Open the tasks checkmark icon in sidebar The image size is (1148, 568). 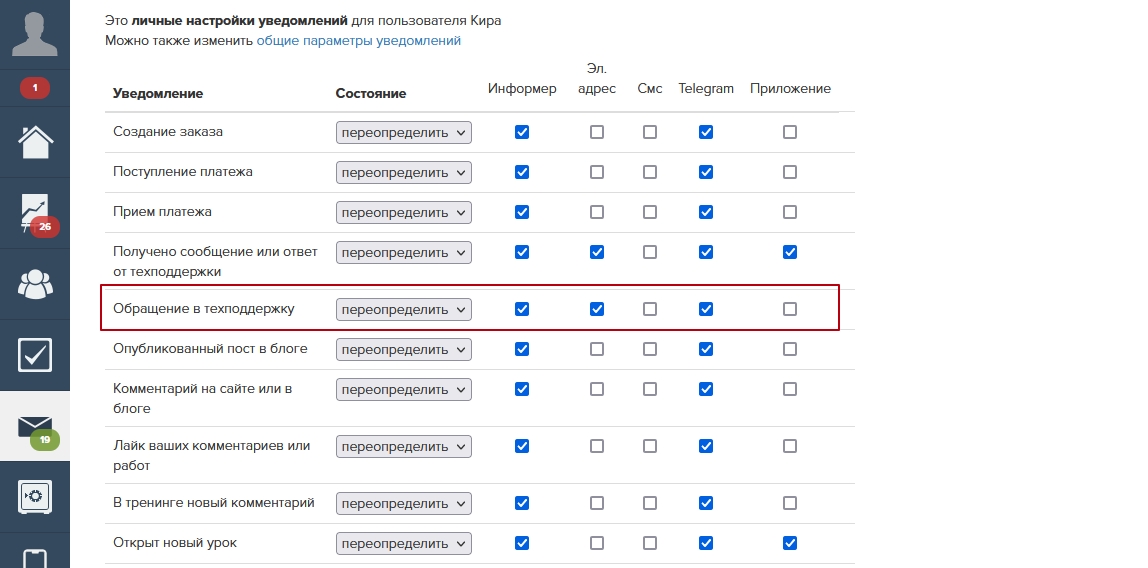point(35,355)
